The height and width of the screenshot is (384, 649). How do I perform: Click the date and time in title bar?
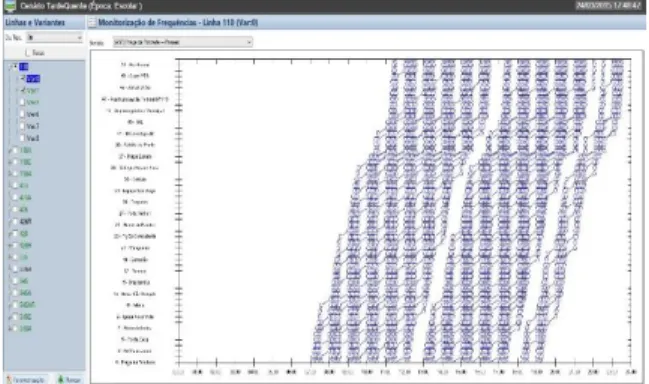(x=608, y=6)
